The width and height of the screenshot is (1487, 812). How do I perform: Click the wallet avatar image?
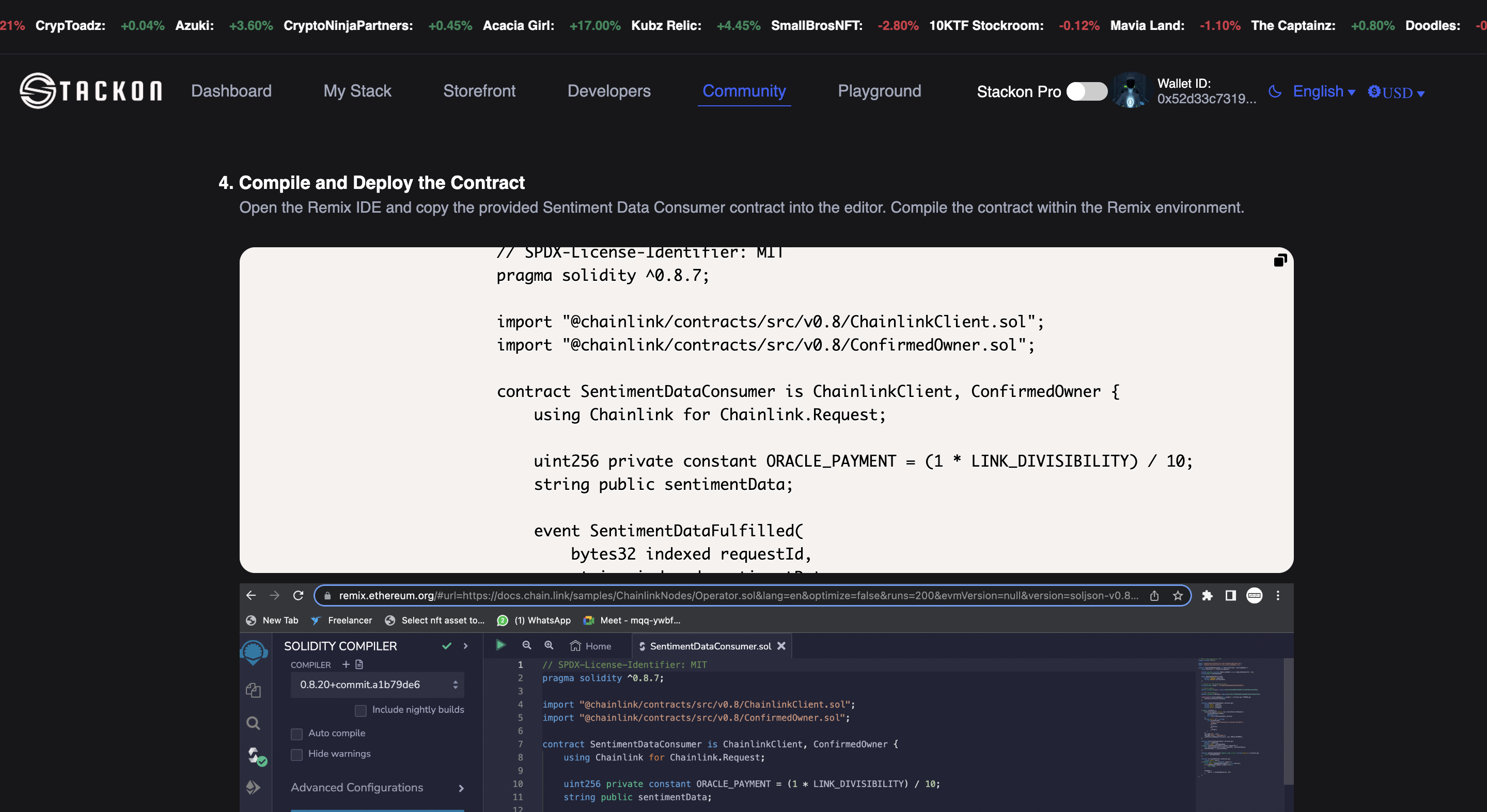click(x=1130, y=91)
